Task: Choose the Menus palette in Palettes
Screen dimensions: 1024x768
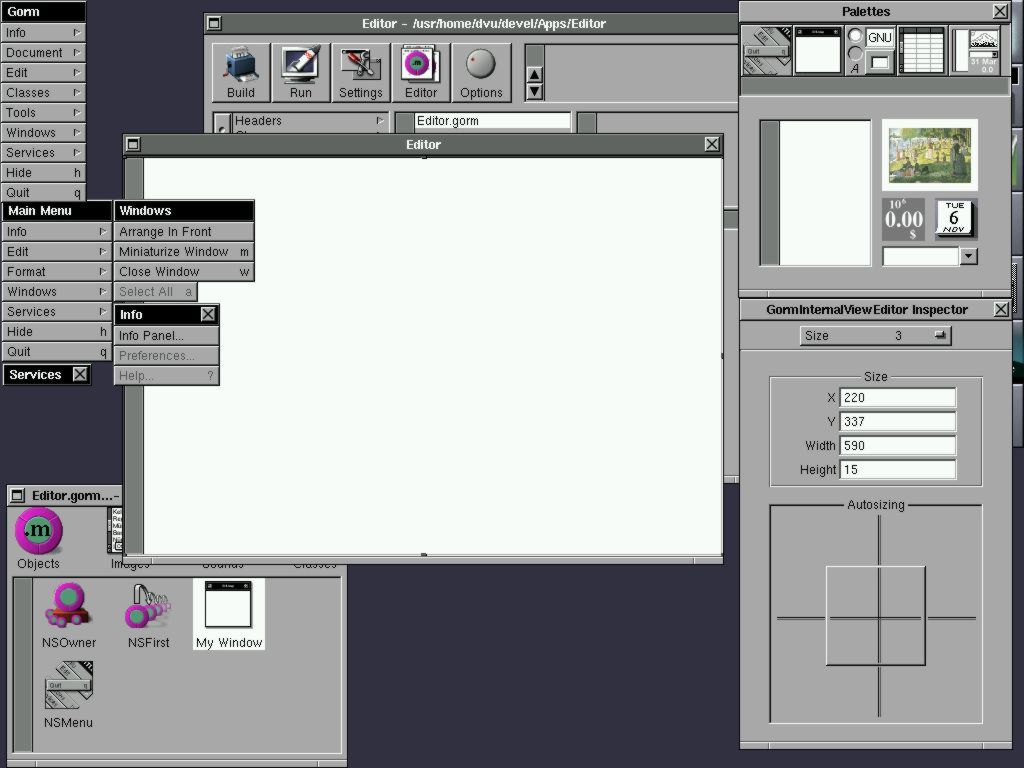Action: point(766,50)
